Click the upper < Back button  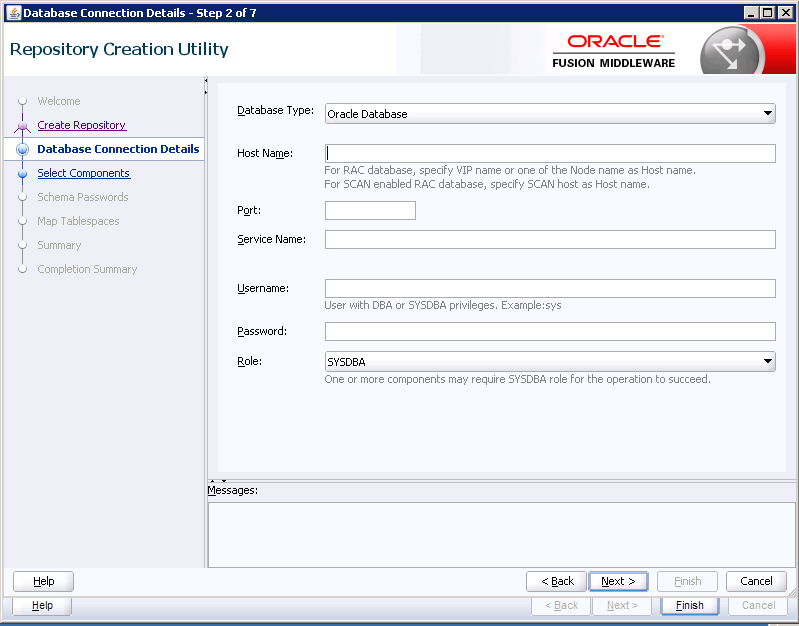pyautogui.click(x=556, y=581)
